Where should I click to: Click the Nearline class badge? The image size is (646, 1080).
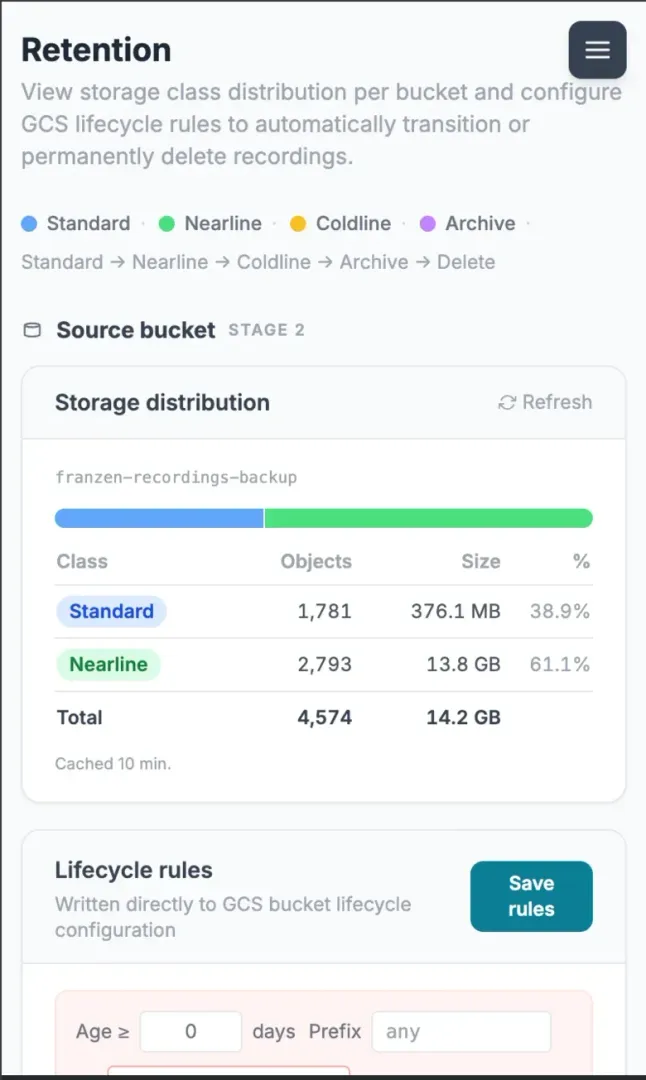click(x=108, y=665)
